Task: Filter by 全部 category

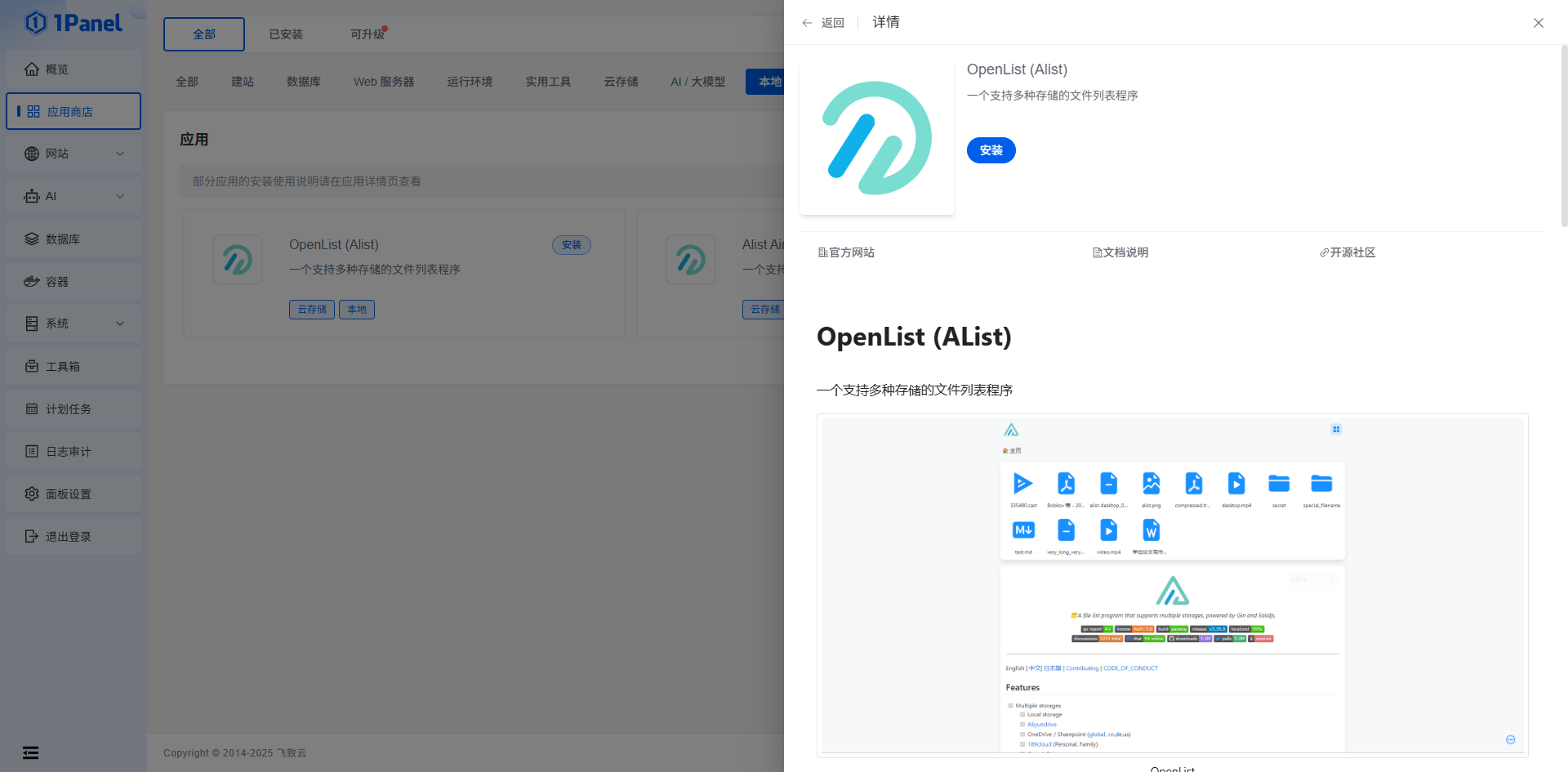Action: 187,82
